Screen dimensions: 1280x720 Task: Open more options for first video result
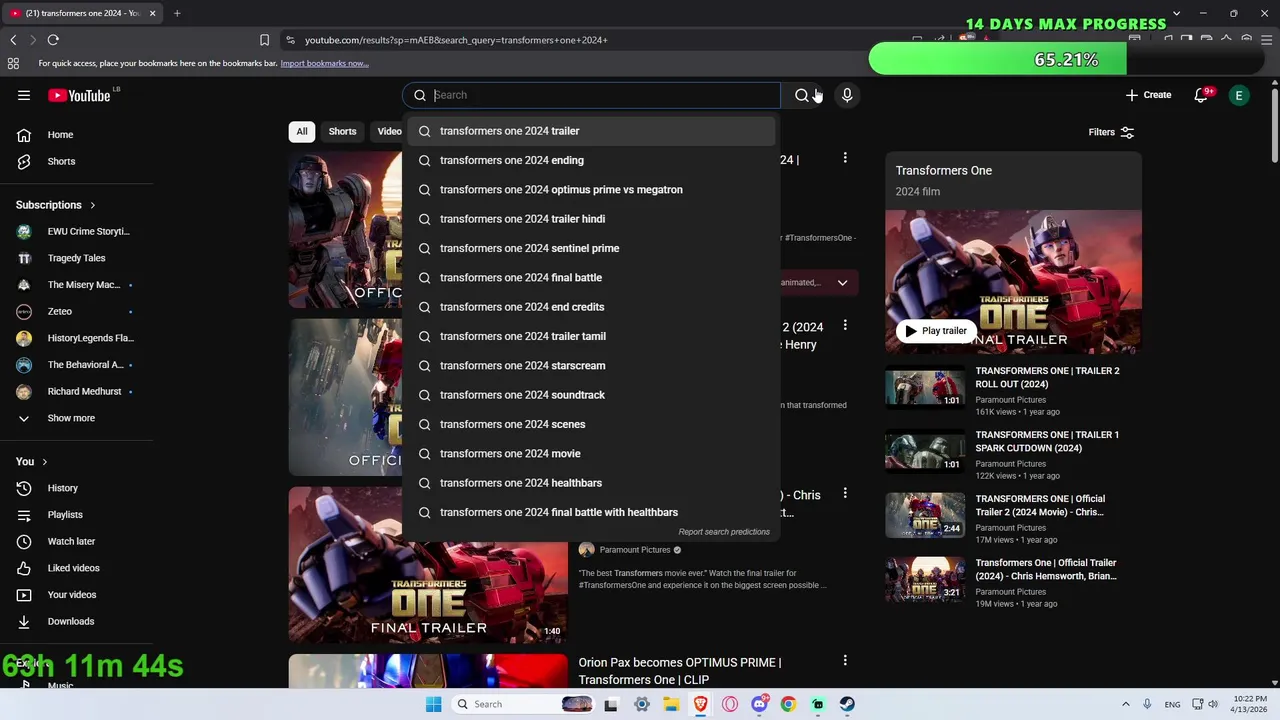tap(845, 158)
